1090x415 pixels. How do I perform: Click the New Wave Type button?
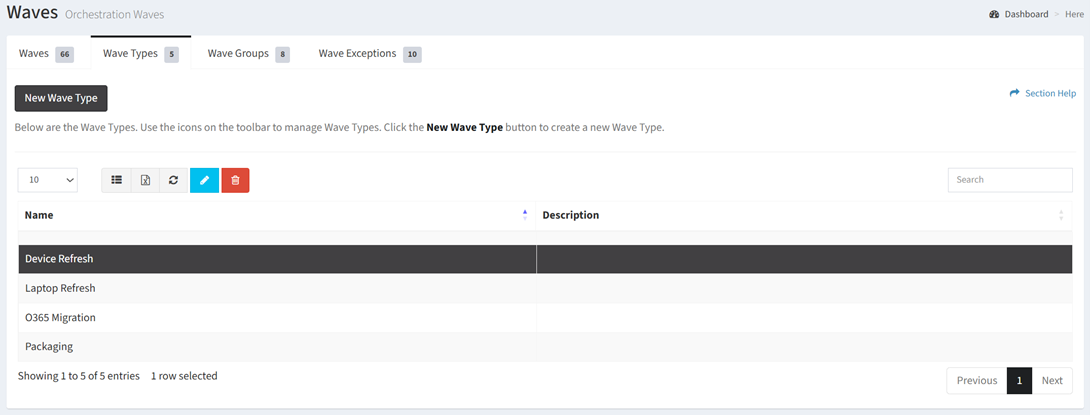tap(61, 98)
